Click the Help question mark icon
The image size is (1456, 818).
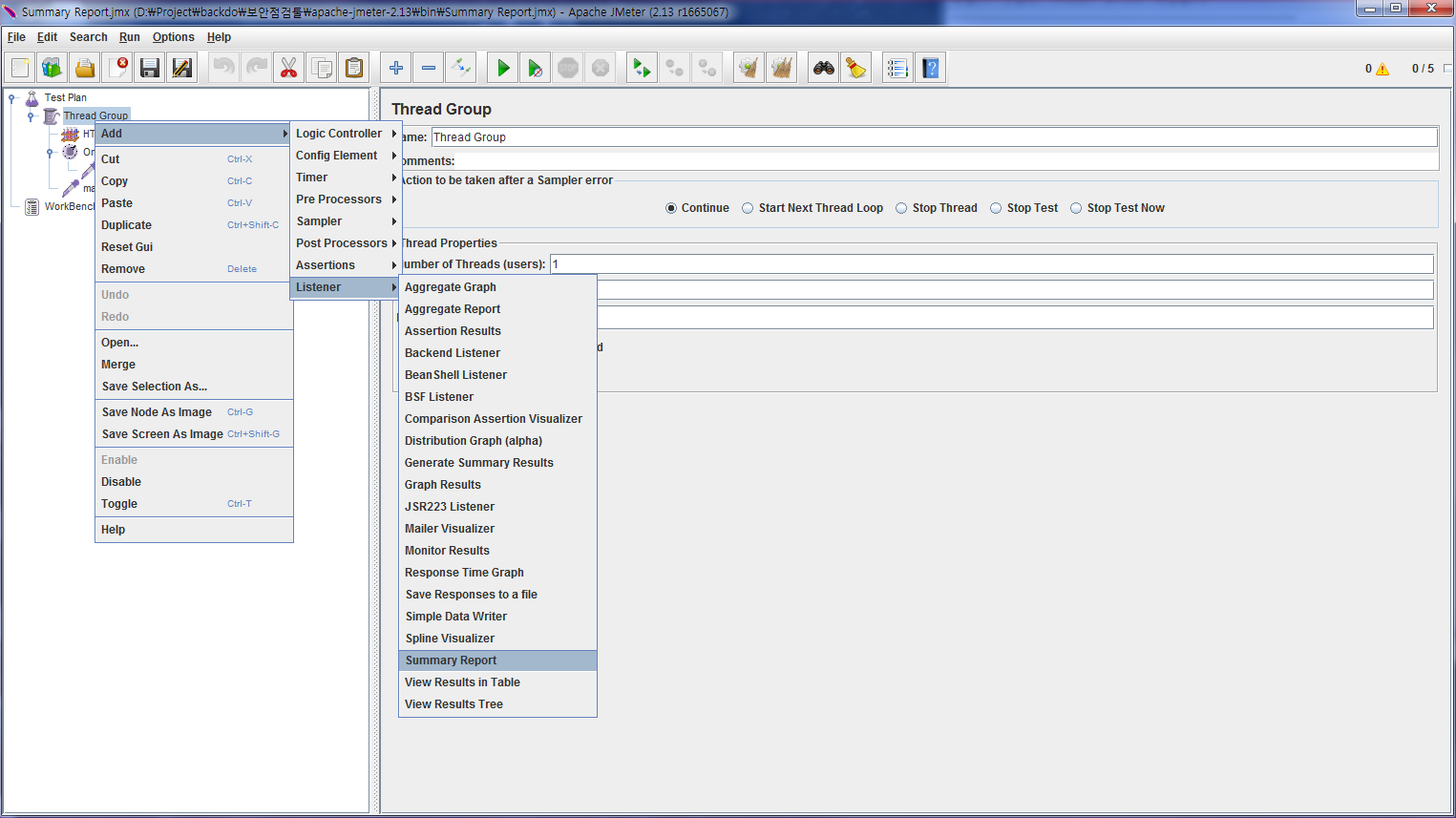[930, 68]
